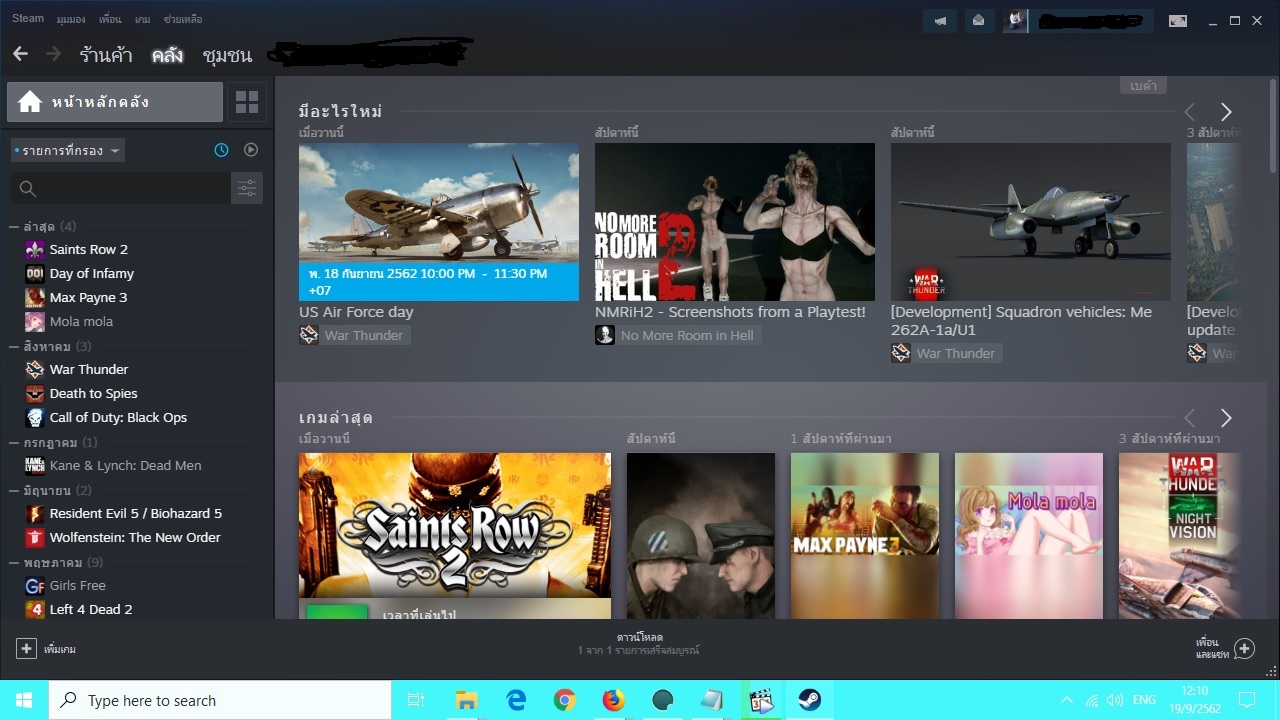Open the Windows Start menu

[24, 700]
